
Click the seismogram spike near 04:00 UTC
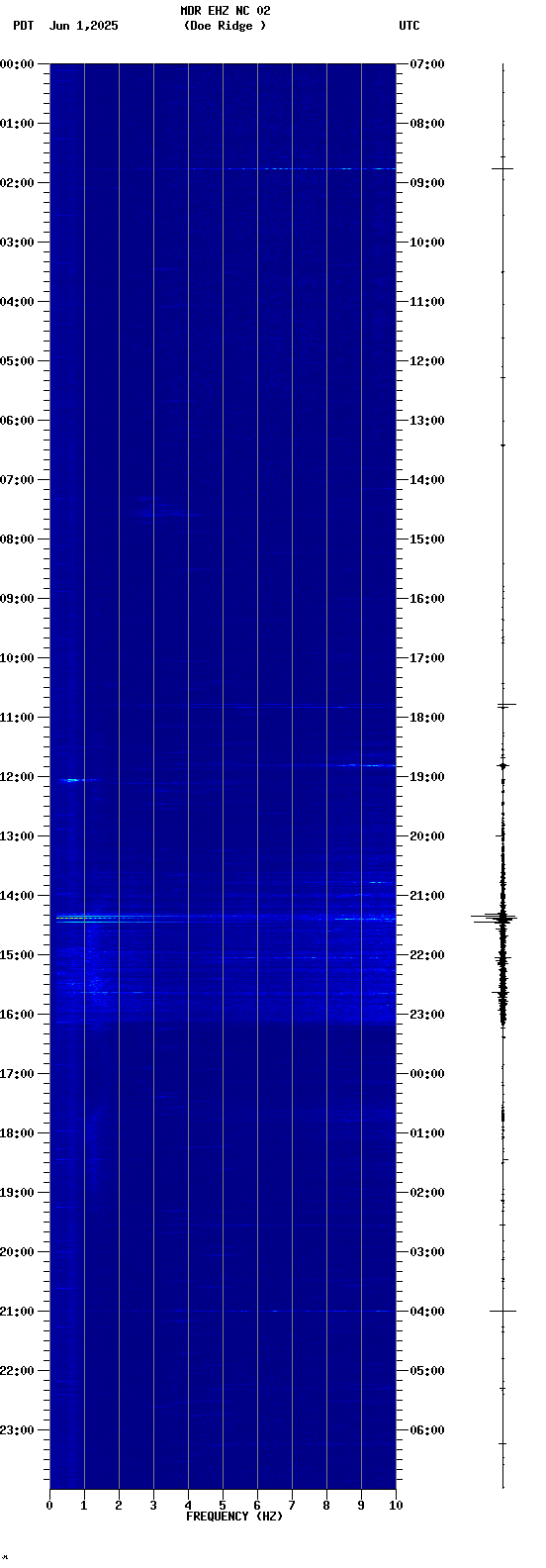(x=502, y=1311)
